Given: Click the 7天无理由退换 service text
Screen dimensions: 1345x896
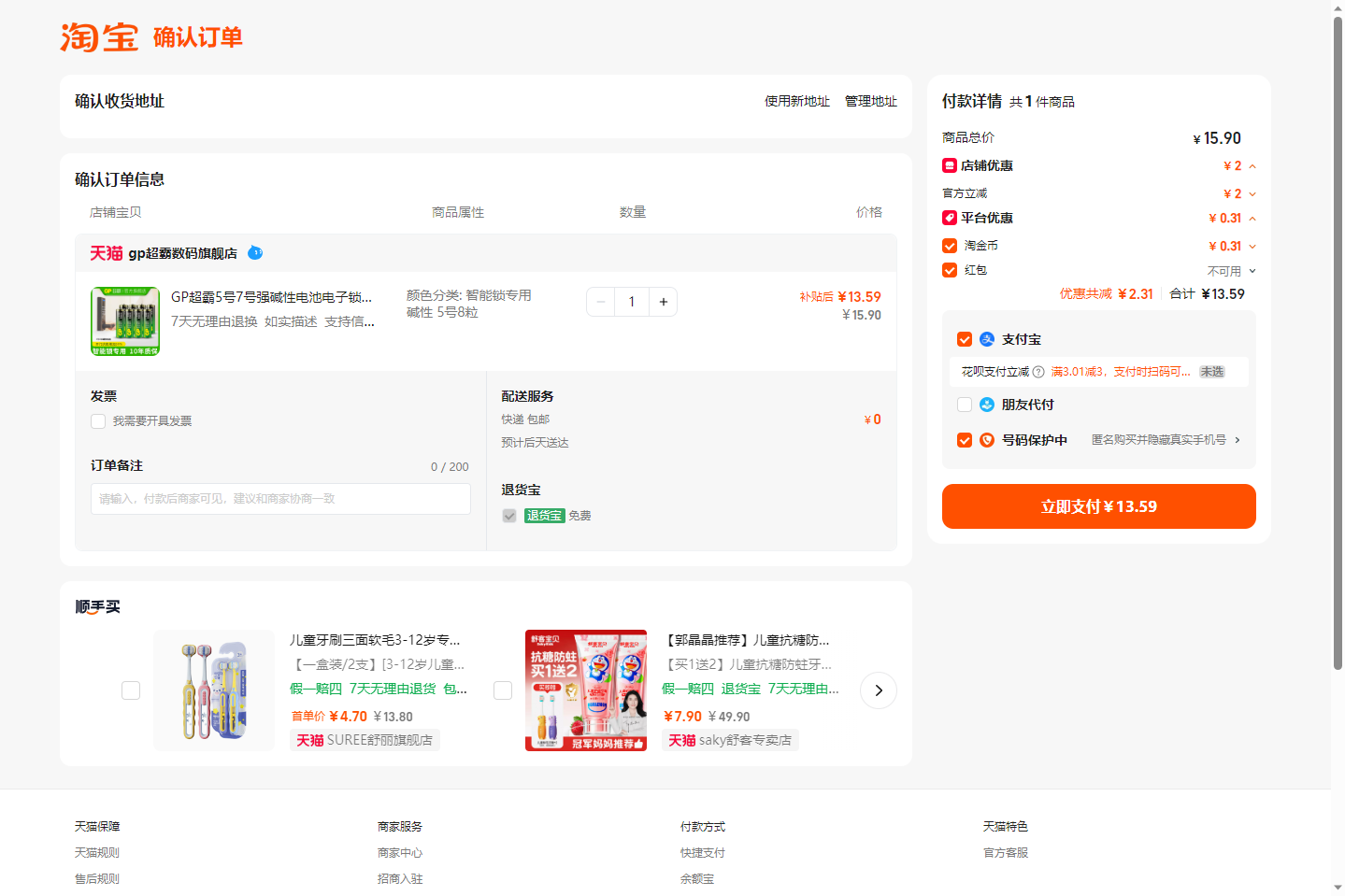Looking at the screenshot, I should click(x=214, y=321).
